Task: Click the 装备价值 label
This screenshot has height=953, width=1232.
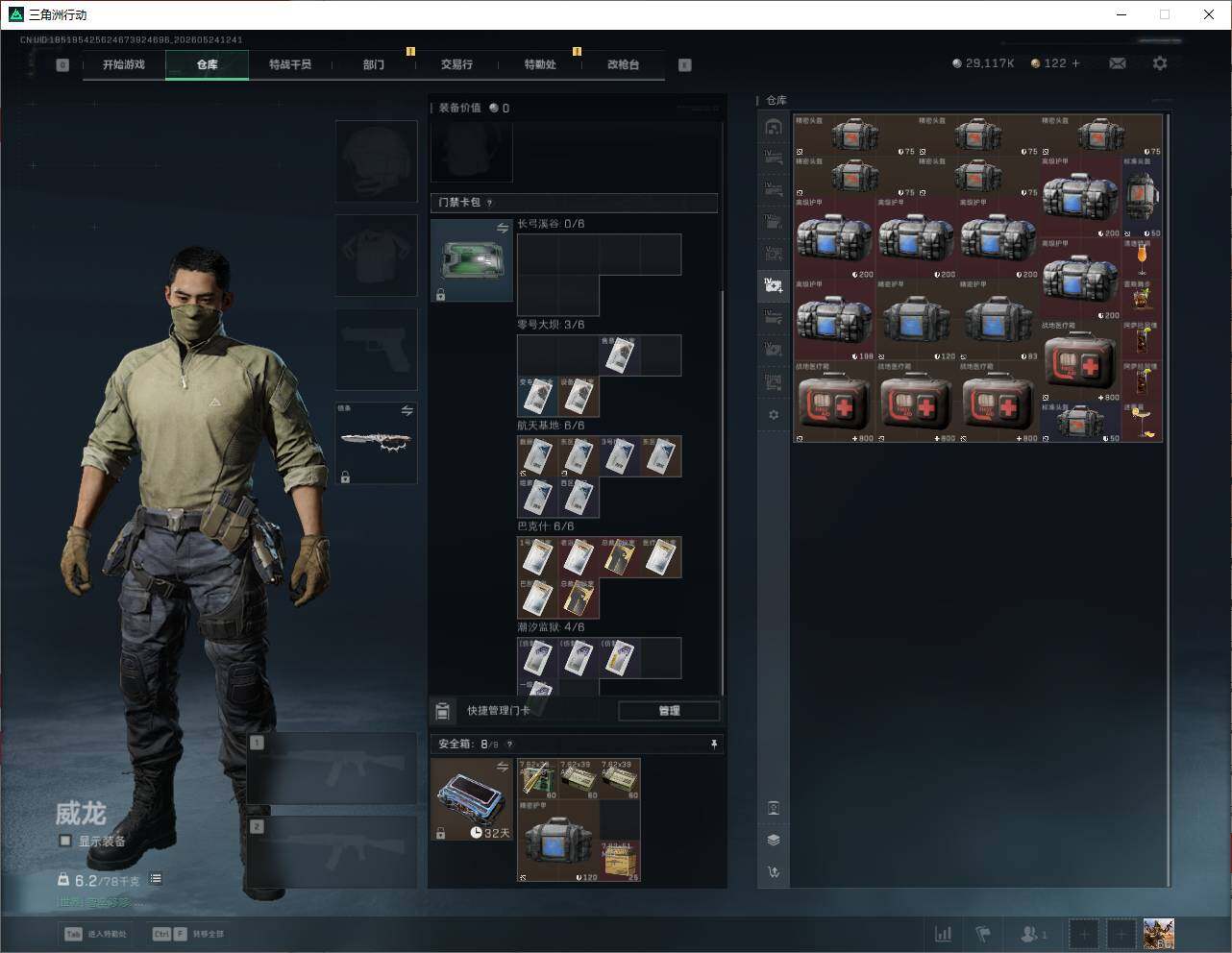Action: point(459,108)
